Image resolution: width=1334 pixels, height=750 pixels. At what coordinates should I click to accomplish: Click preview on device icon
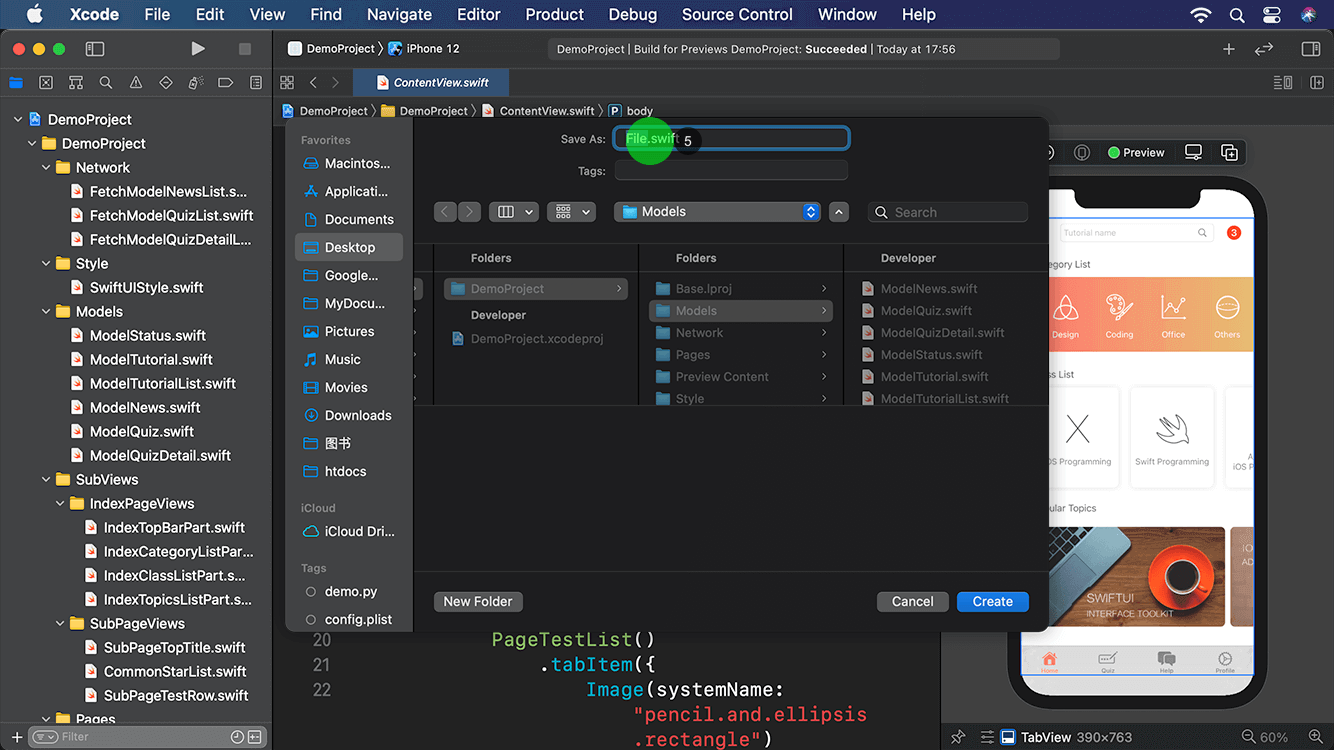tap(1193, 152)
